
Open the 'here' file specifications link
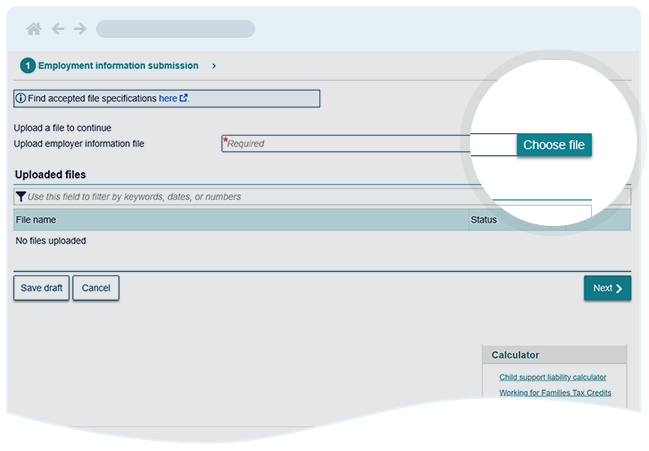point(167,99)
